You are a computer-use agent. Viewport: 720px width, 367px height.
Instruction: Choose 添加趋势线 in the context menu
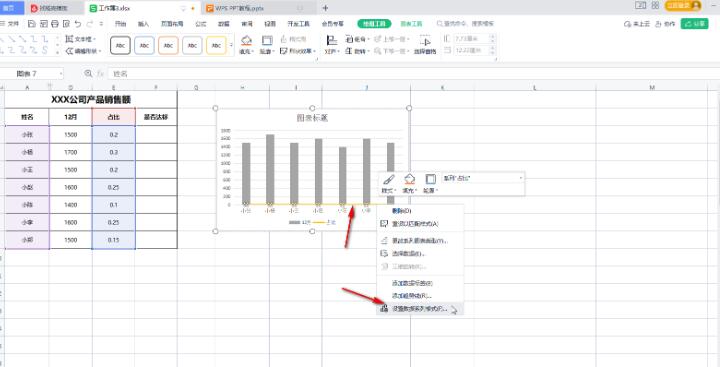[420, 296]
